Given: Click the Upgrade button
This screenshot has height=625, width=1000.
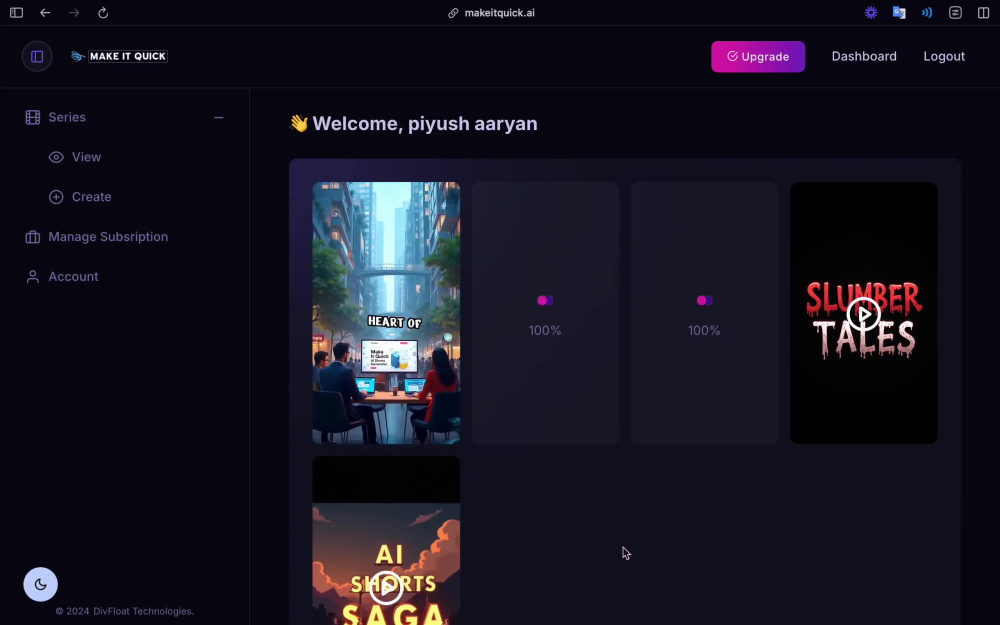Looking at the screenshot, I should [x=758, y=57].
